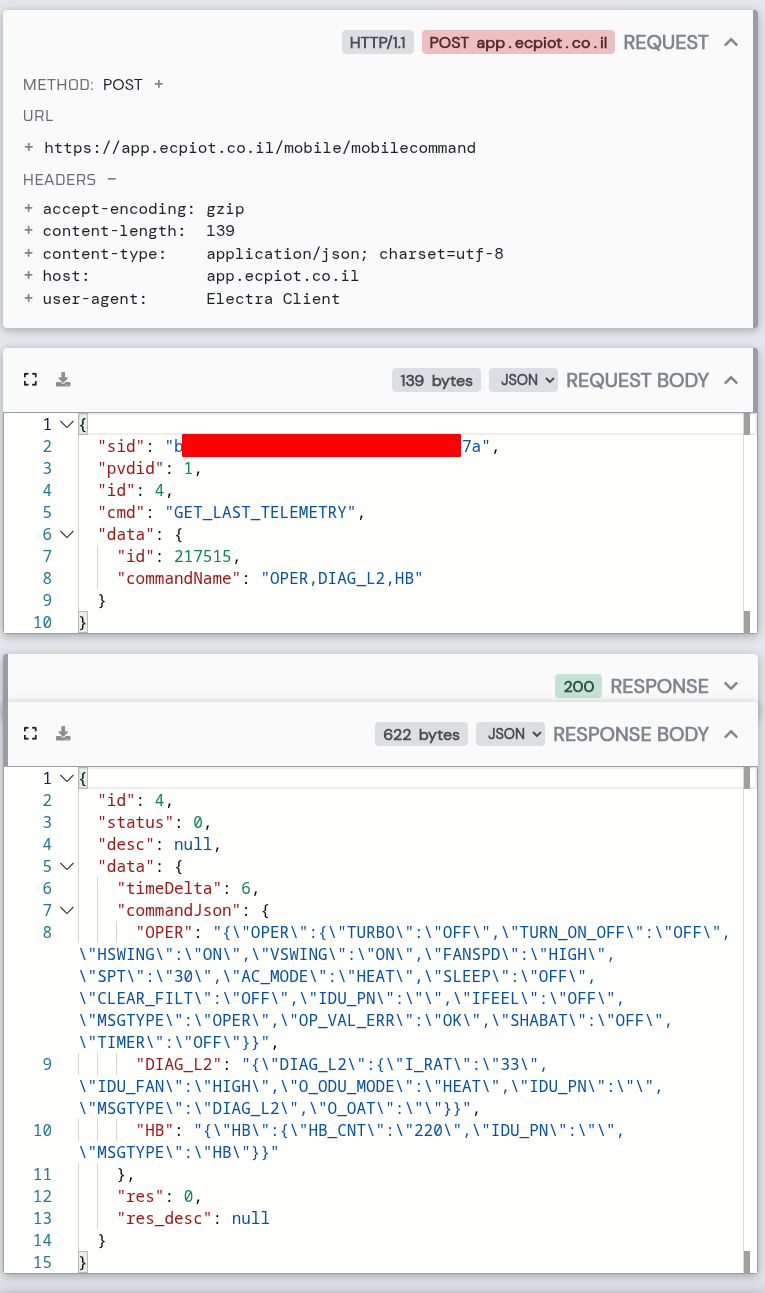Collapse the RESPONSE BODY panel

[x=731, y=733]
